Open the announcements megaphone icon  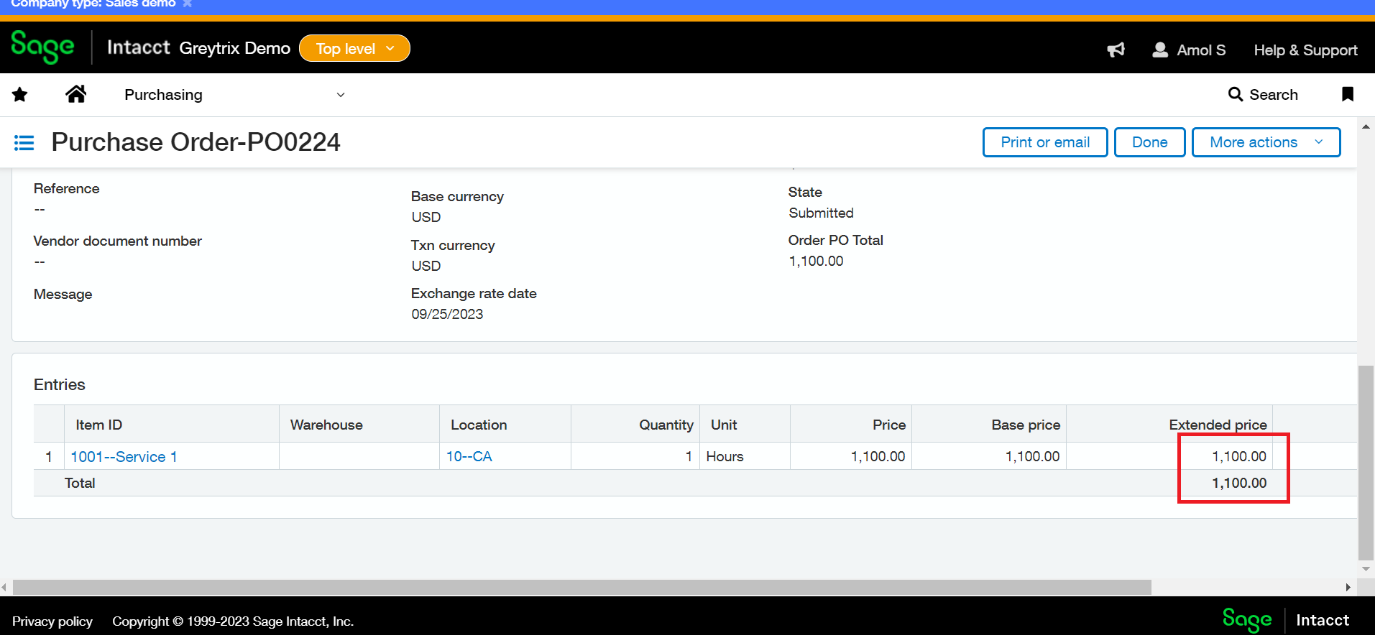click(1116, 50)
